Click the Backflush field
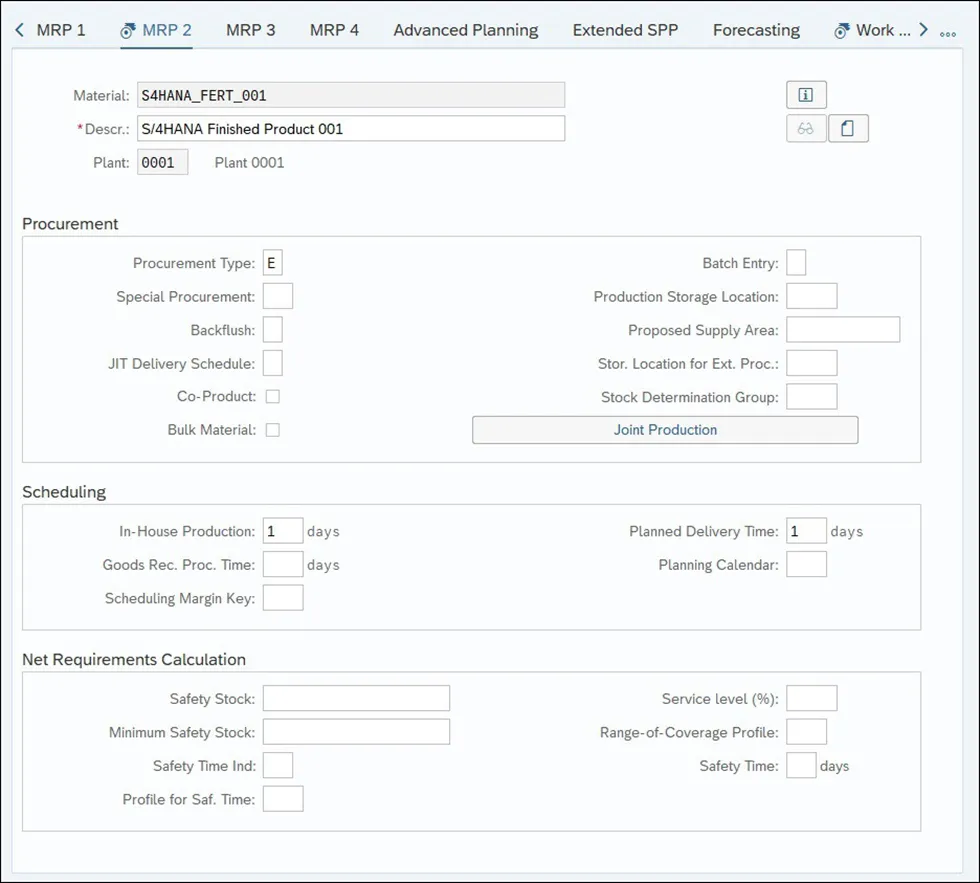 272,330
